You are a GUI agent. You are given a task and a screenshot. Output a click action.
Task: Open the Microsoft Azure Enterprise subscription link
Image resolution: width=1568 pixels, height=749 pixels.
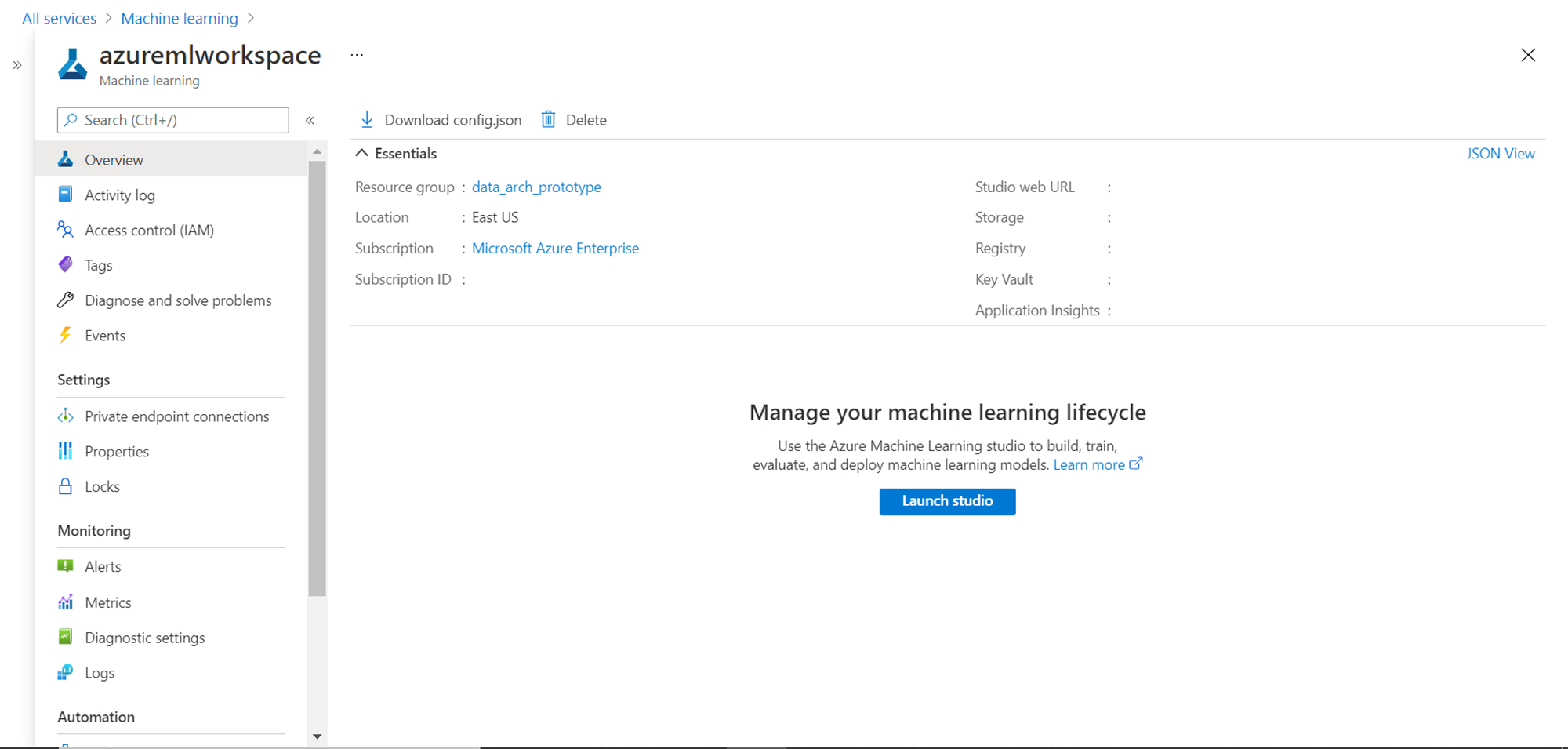tap(555, 248)
